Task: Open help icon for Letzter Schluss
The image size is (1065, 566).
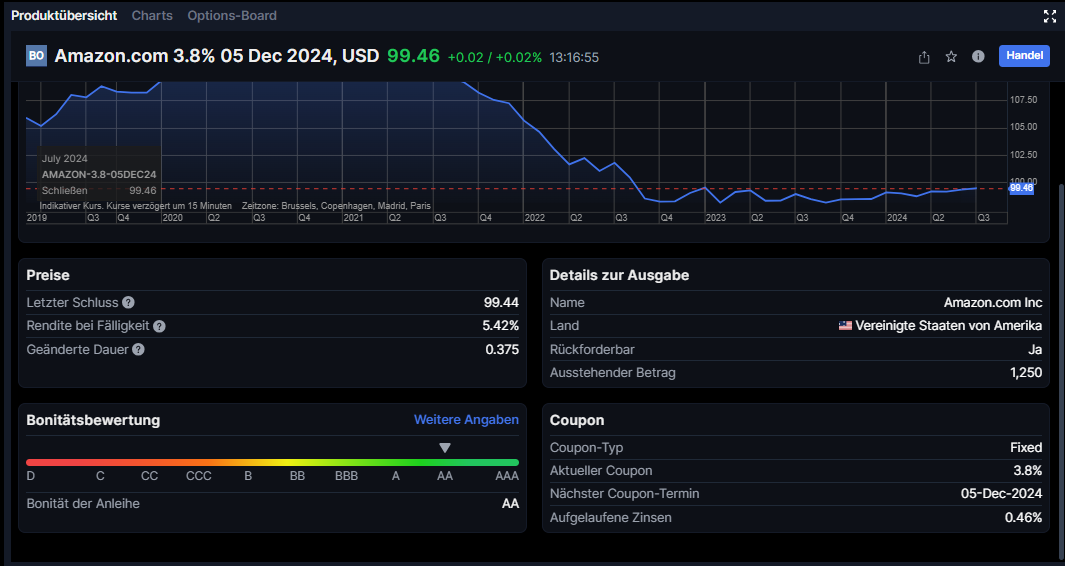Action: pyautogui.click(x=128, y=302)
